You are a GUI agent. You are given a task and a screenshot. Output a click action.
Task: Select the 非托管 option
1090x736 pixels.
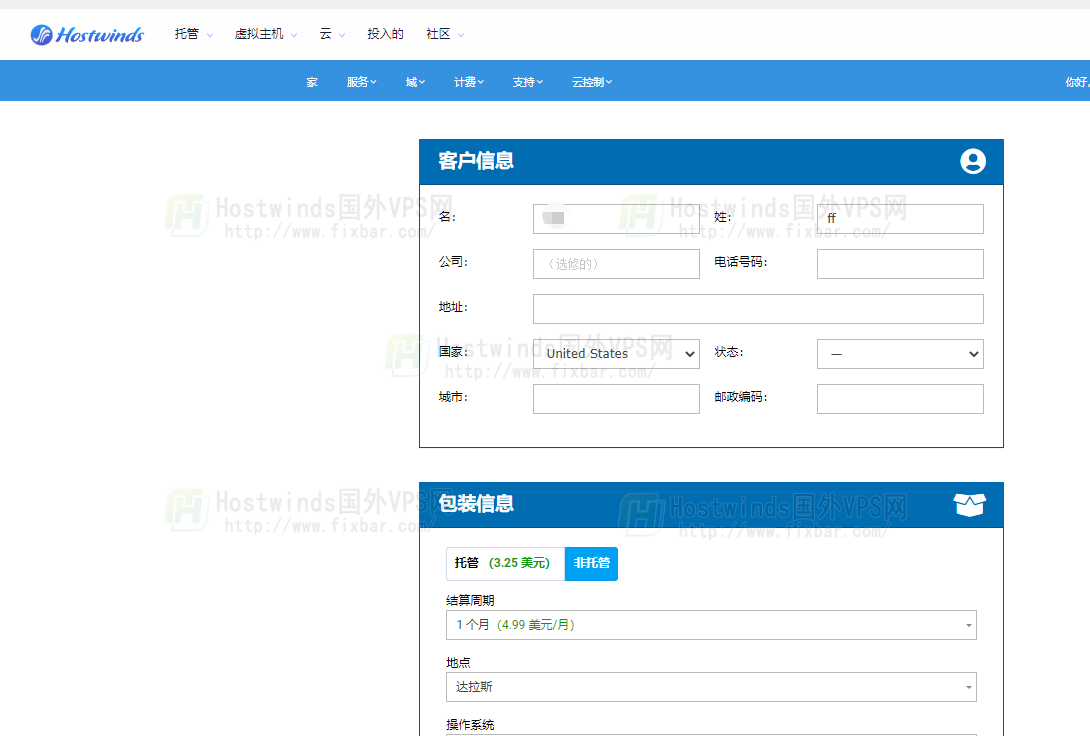click(x=592, y=564)
